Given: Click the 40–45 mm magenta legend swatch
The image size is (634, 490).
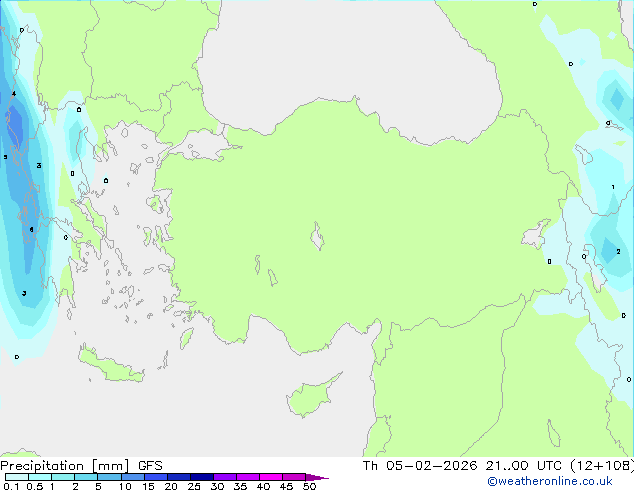Looking at the screenshot, I should (x=271, y=477).
